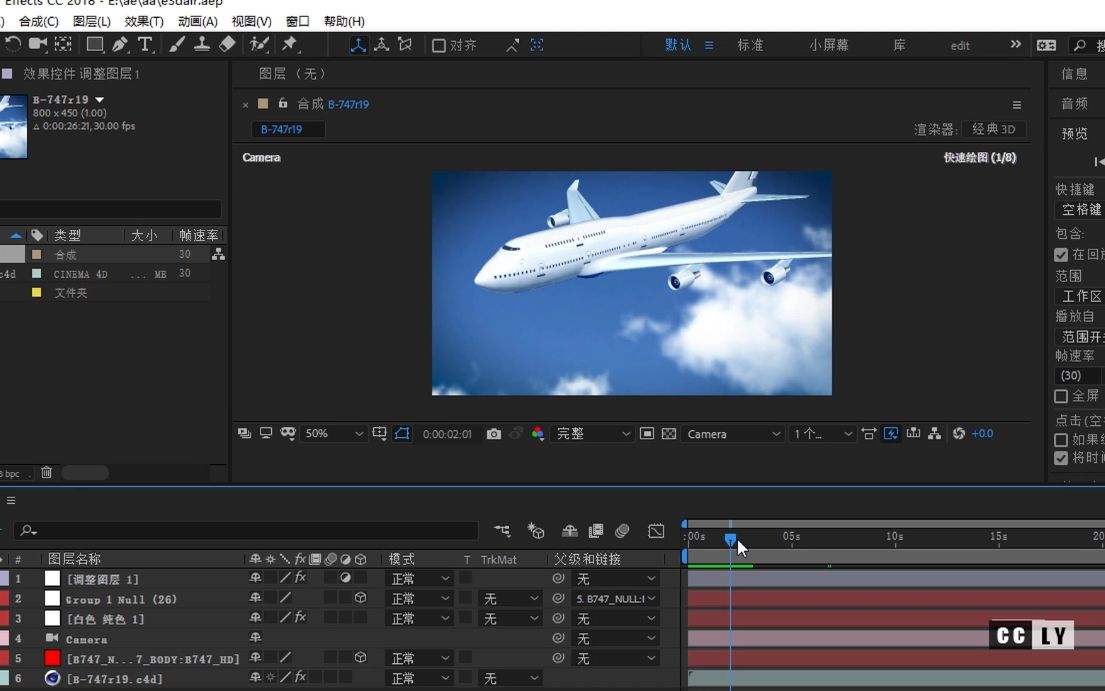This screenshot has height=691, width=1105.
Task: Show the channel and color management settings icon
Action: [539, 434]
